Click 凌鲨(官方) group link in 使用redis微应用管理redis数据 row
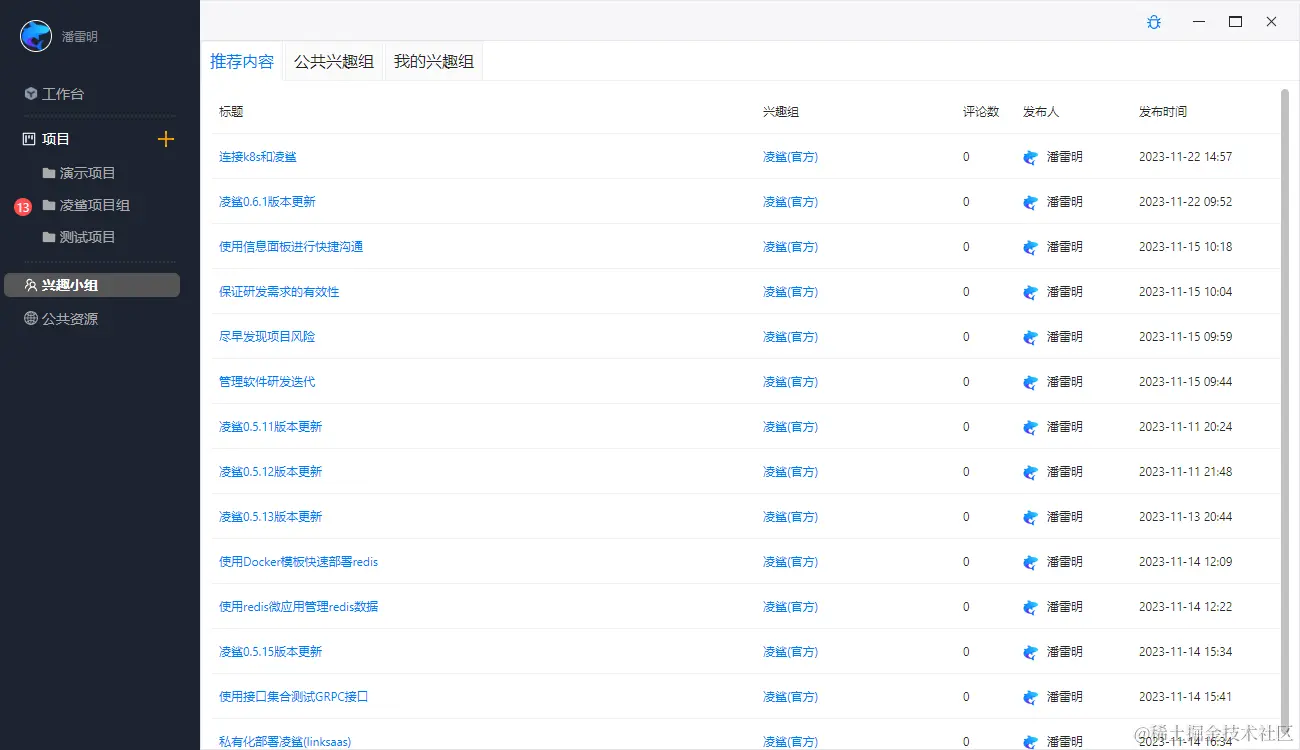The height and width of the screenshot is (750, 1300). (x=790, y=607)
